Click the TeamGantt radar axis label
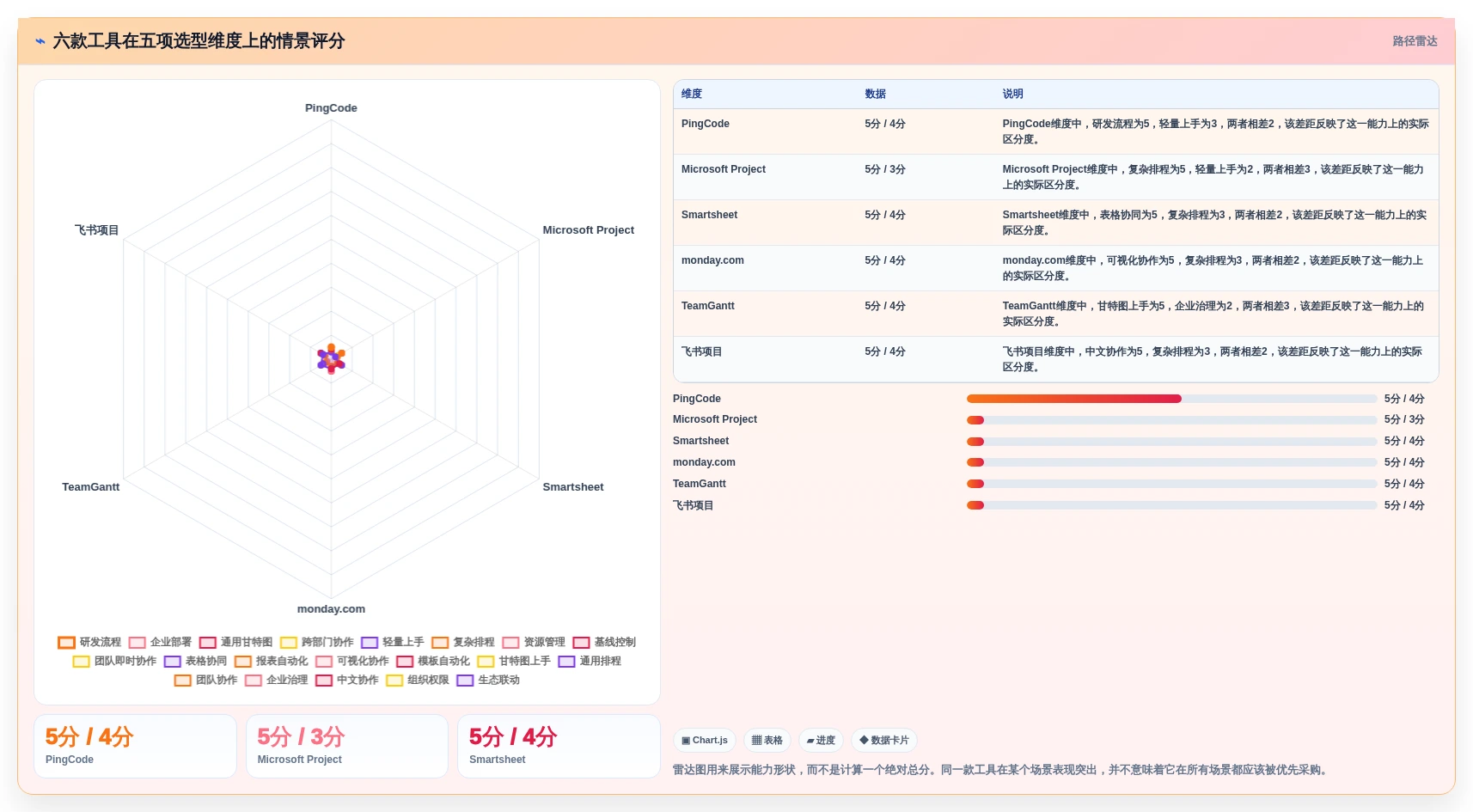Viewport: 1473px width, 812px height. point(90,487)
